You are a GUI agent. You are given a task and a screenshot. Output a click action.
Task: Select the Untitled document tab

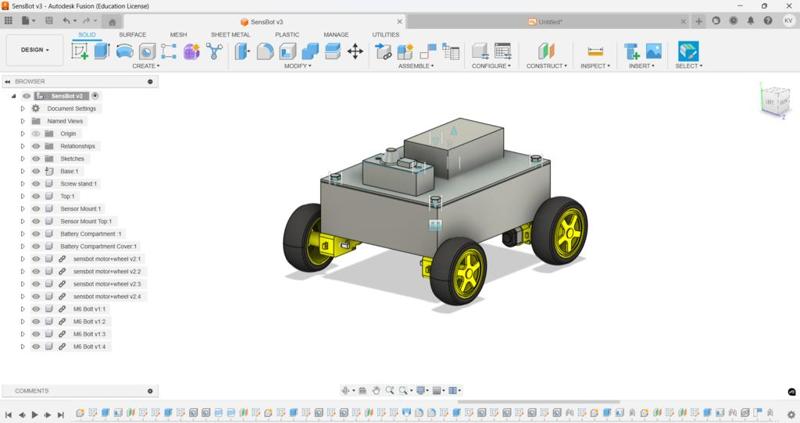(x=548, y=21)
